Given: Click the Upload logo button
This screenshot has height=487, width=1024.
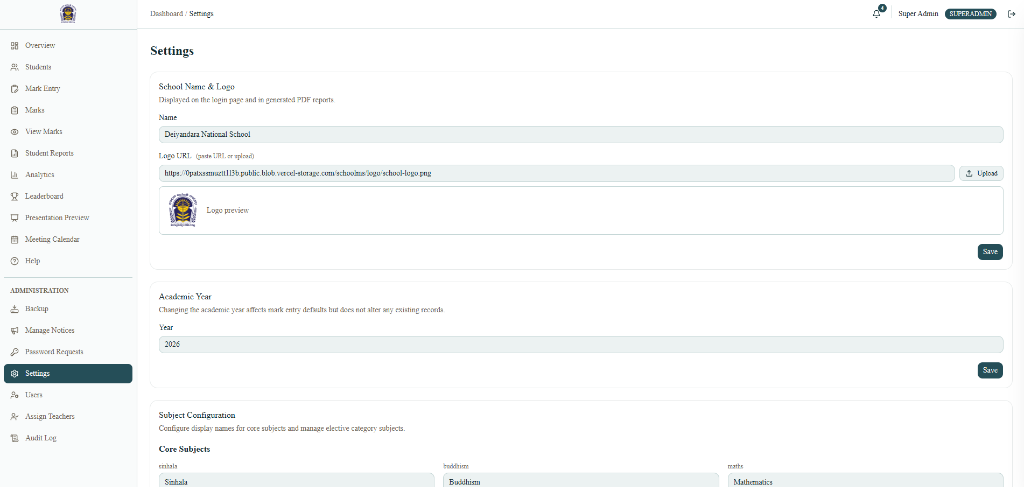Looking at the screenshot, I should tap(981, 174).
